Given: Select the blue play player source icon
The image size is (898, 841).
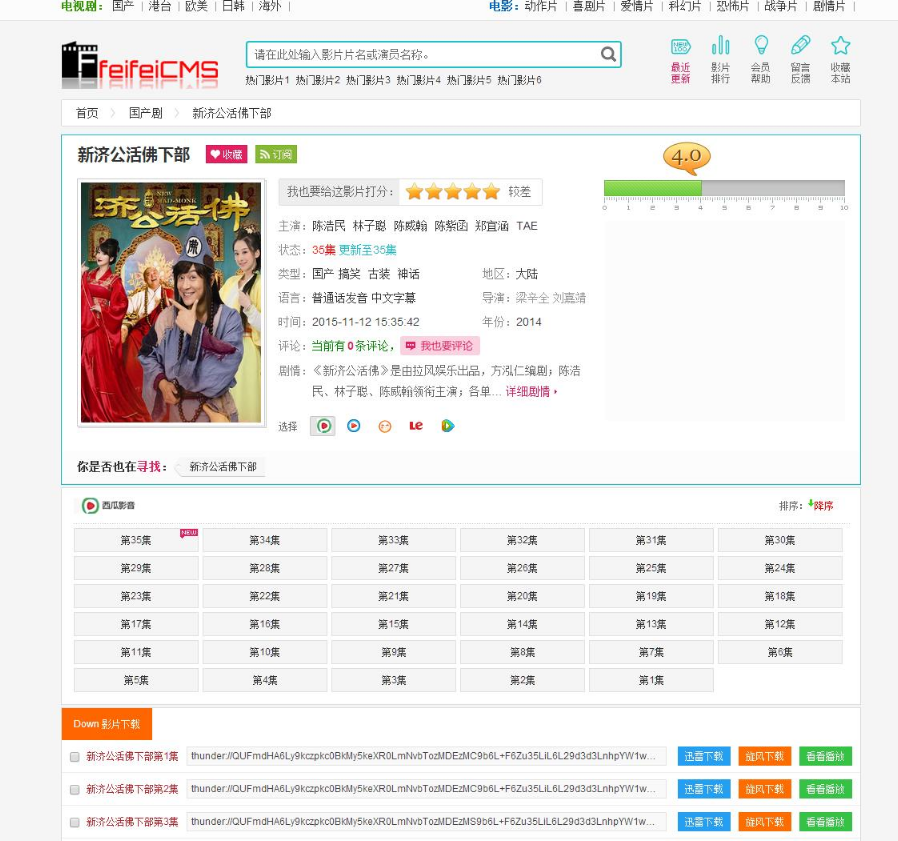Looking at the screenshot, I should (x=354, y=426).
